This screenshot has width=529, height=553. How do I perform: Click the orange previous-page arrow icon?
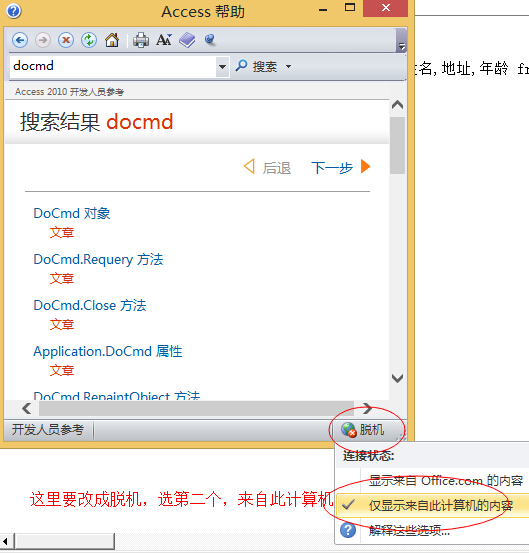coord(249,166)
